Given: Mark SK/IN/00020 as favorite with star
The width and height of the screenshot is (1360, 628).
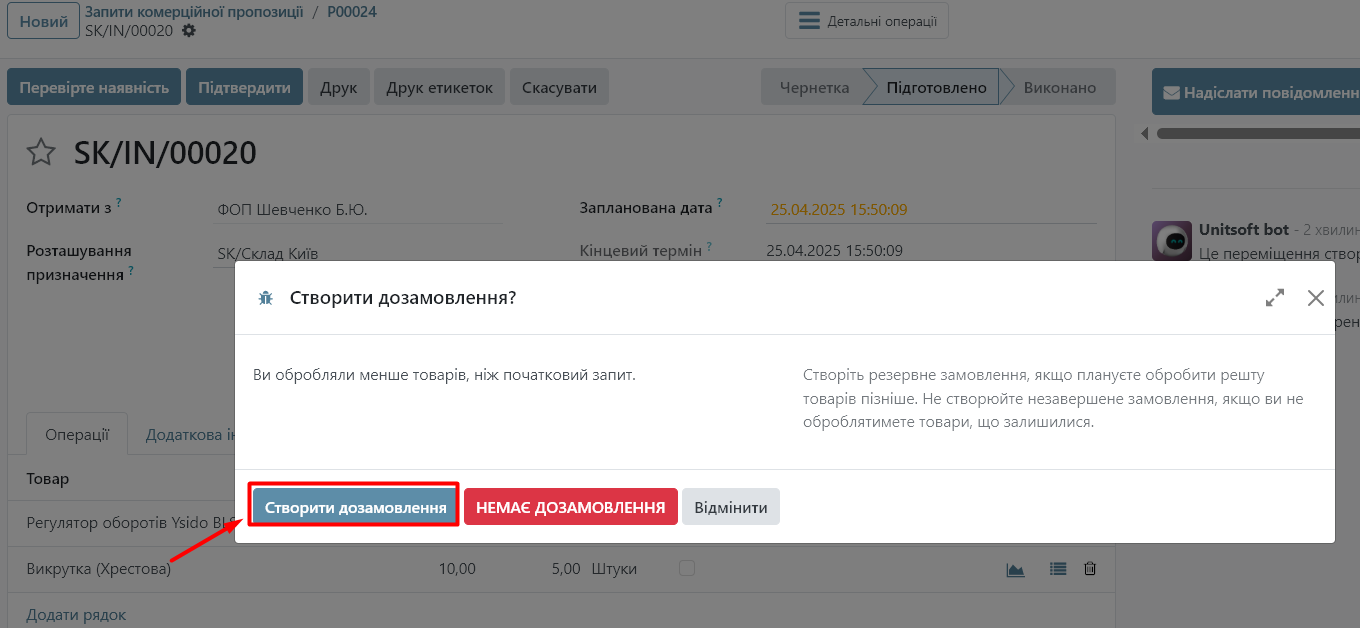Looking at the screenshot, I should (x=41, y=153).
